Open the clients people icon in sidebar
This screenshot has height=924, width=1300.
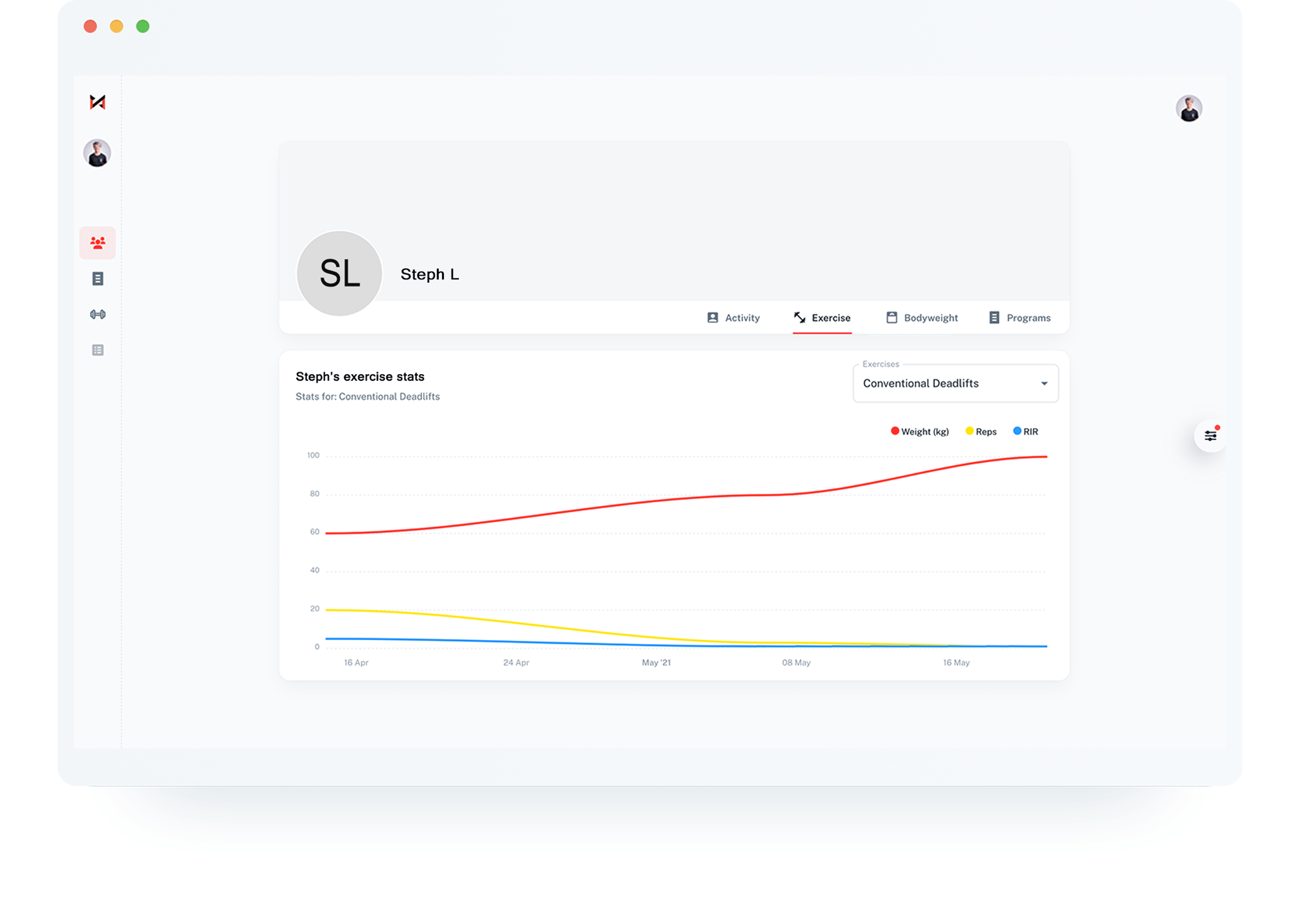tap(97, 243)
